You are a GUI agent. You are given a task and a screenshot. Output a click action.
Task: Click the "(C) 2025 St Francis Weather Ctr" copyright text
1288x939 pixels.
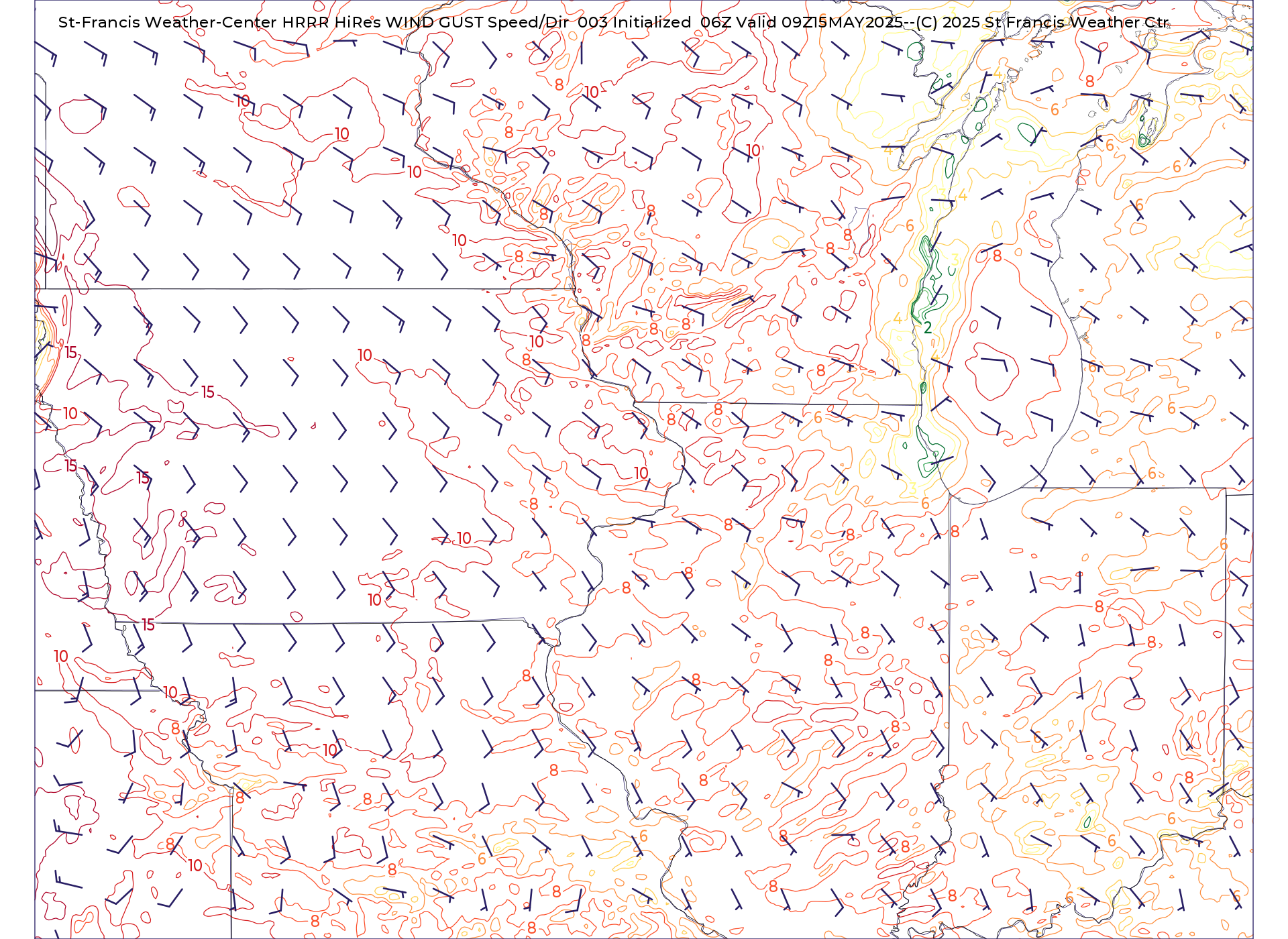pos(1041,22)
